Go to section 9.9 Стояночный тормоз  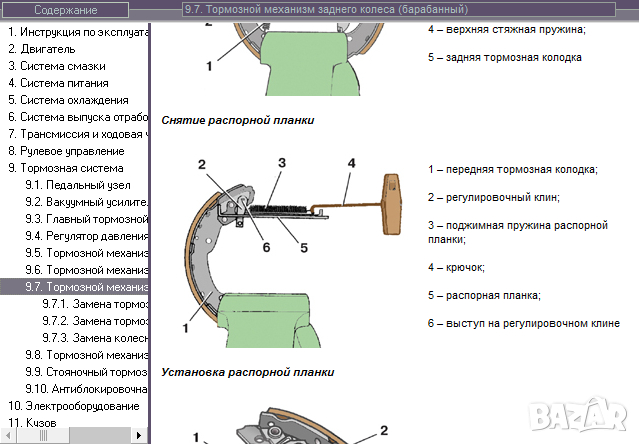point(87,372)
